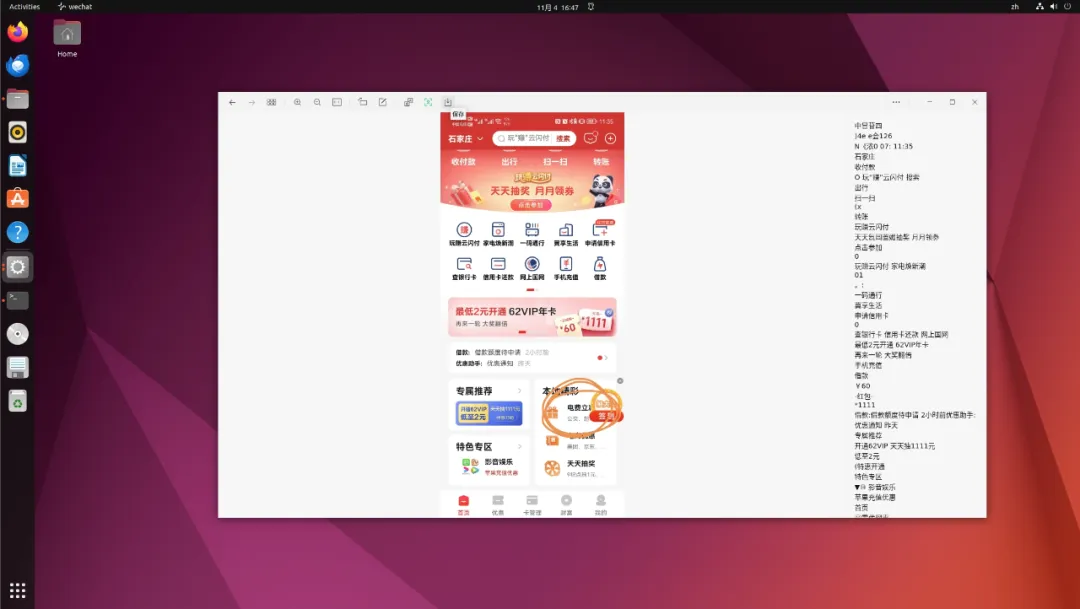The image size is (1080, 609).
Task: Click the overlapping-windows toolbar icon
Action: pos(408,102)
